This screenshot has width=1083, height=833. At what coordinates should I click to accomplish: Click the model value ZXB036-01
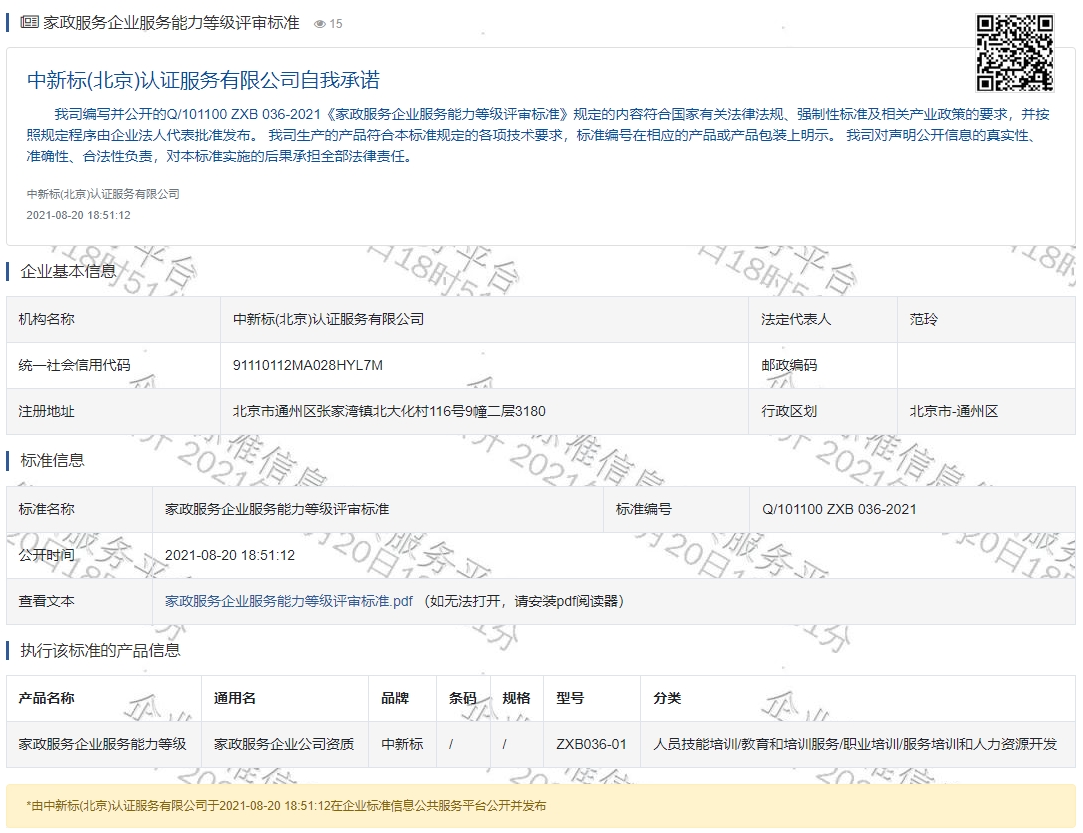tap(591, 745)
